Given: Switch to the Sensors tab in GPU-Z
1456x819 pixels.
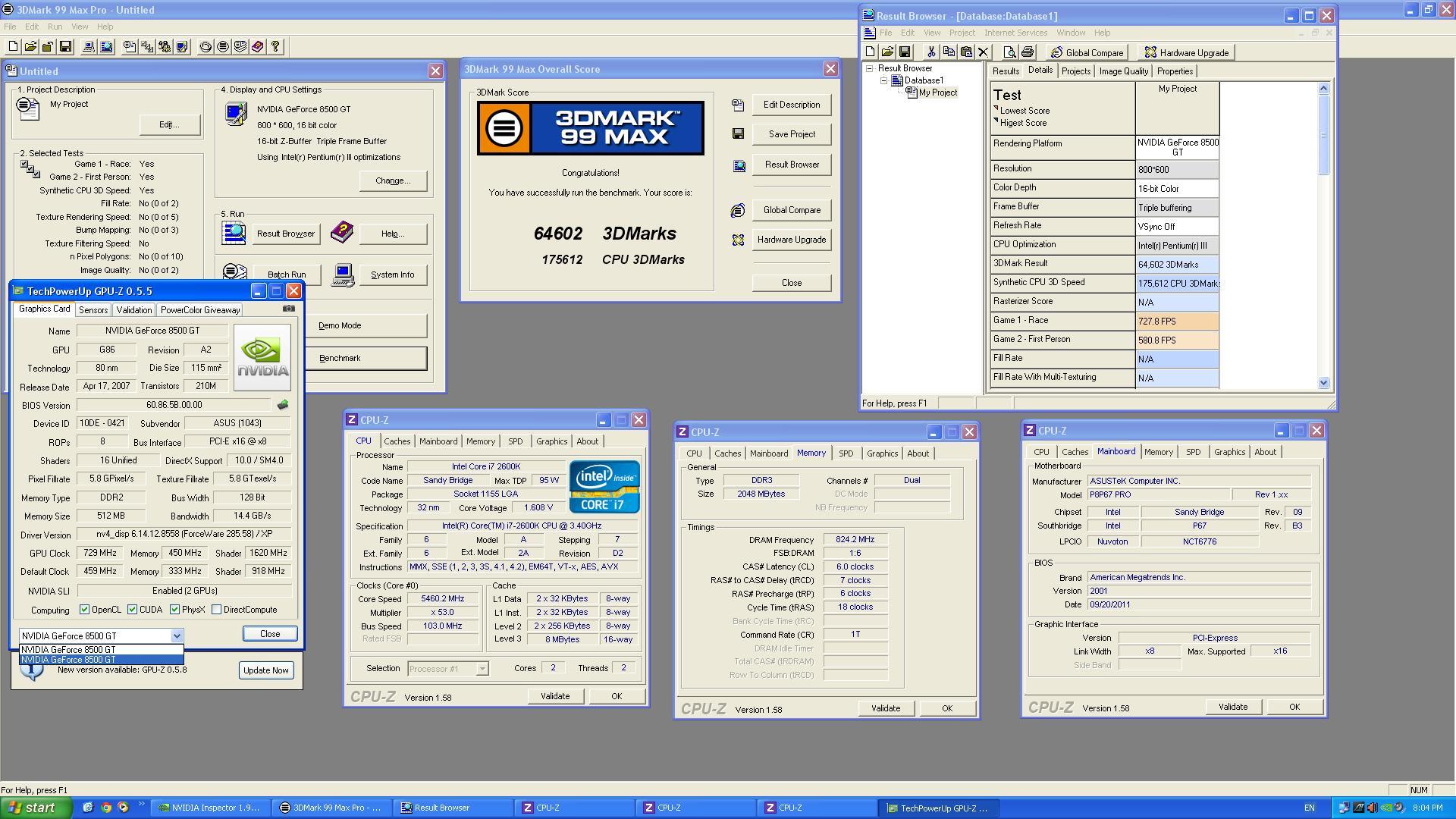Looking at the screenshot, I should tap(93, 310).
